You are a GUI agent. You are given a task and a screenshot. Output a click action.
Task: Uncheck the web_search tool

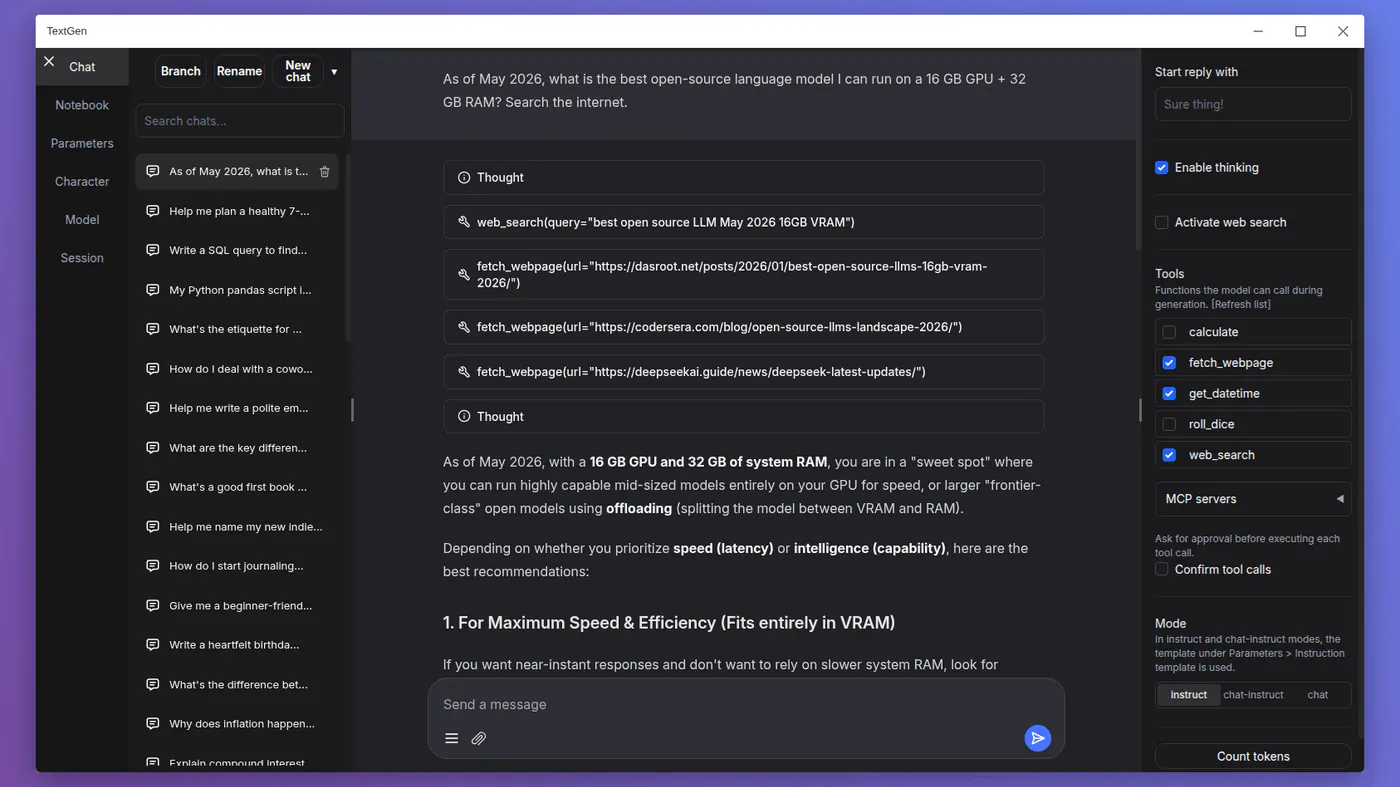(1169, 455)
